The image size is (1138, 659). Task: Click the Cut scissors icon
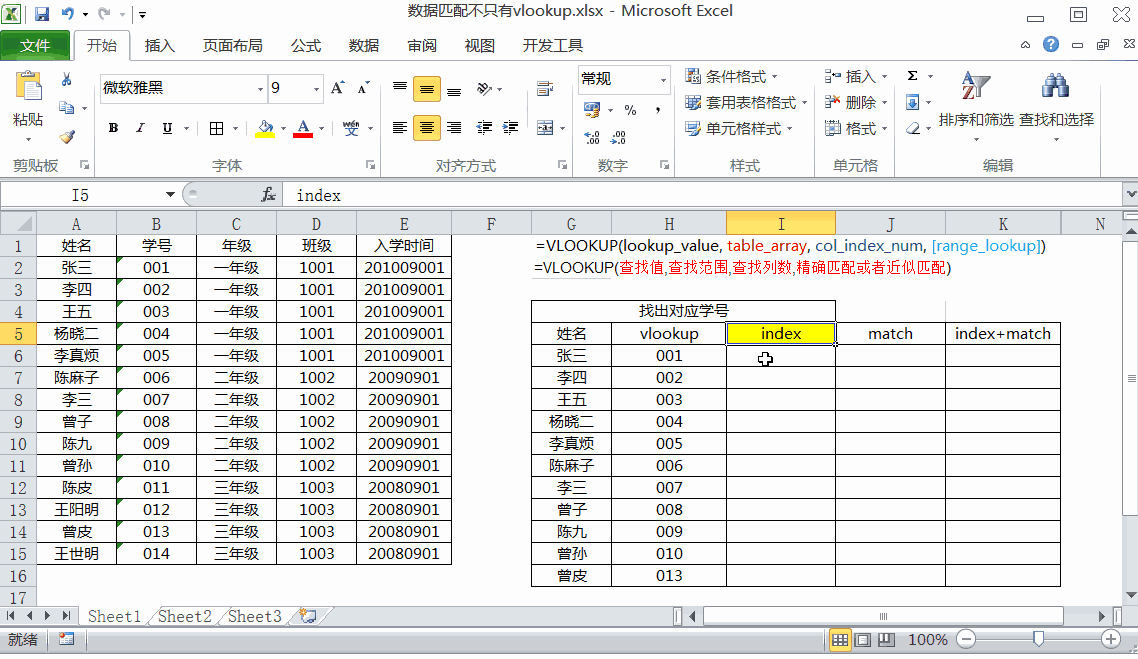[66, 80]
